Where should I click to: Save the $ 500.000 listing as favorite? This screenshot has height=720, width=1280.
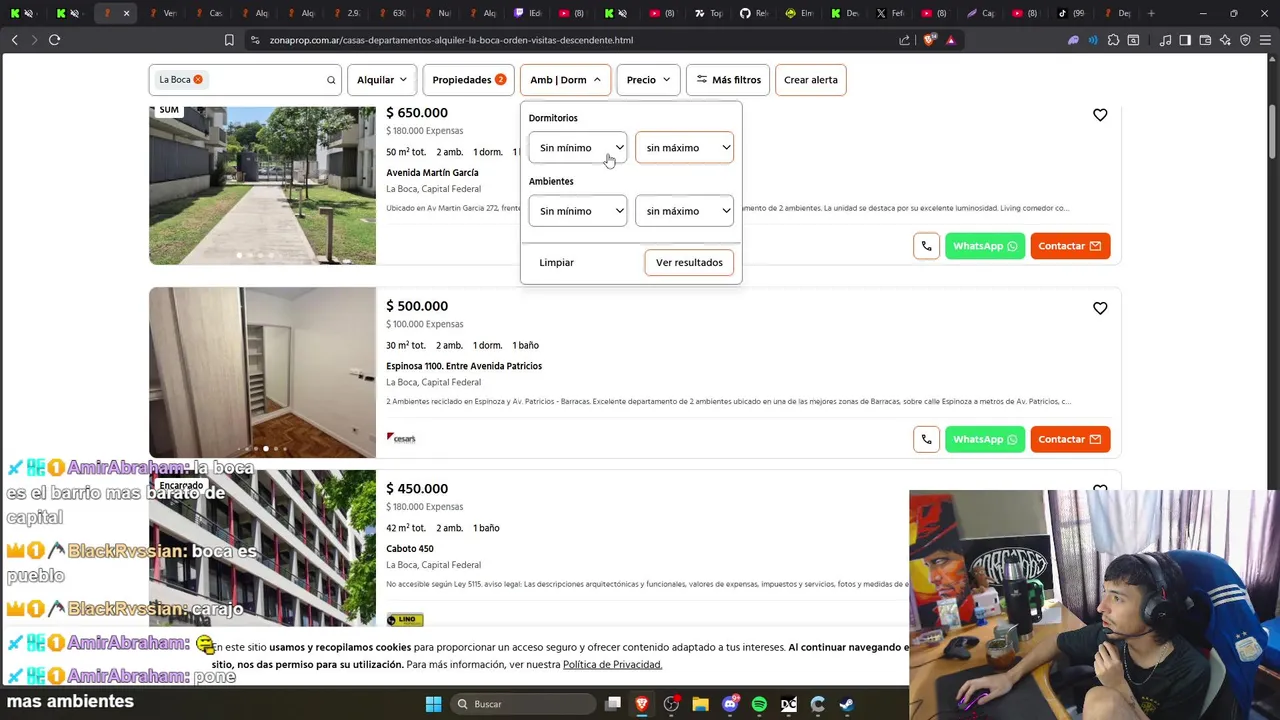[x=1100, y=308]
